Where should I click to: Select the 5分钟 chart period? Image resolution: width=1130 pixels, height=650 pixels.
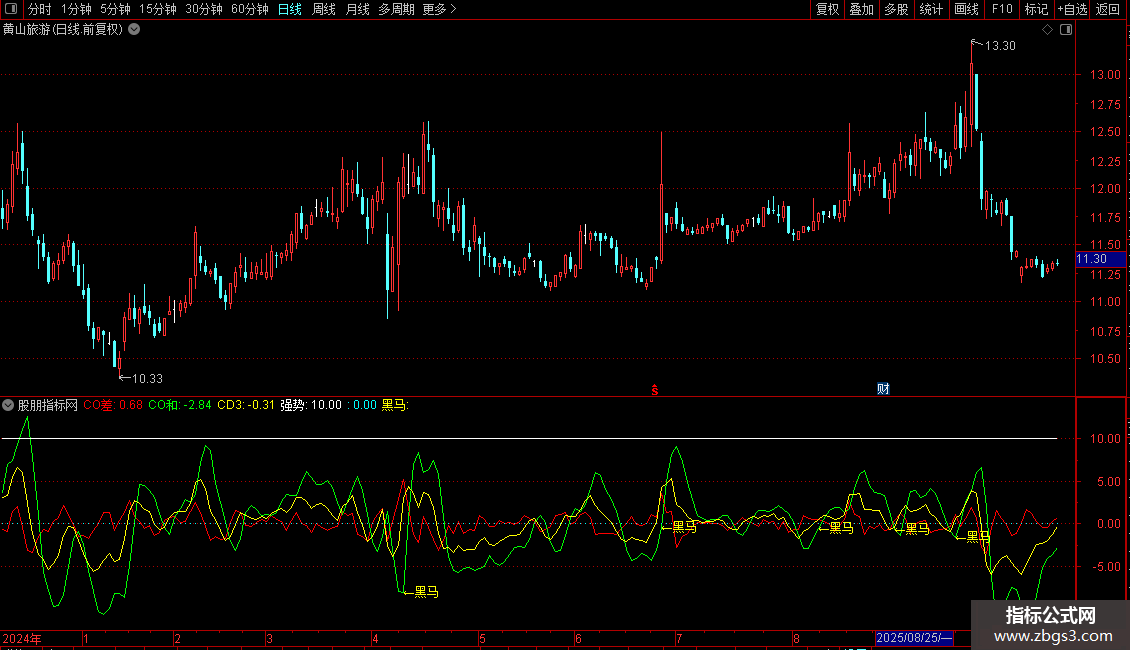click(x=115, y=9)
